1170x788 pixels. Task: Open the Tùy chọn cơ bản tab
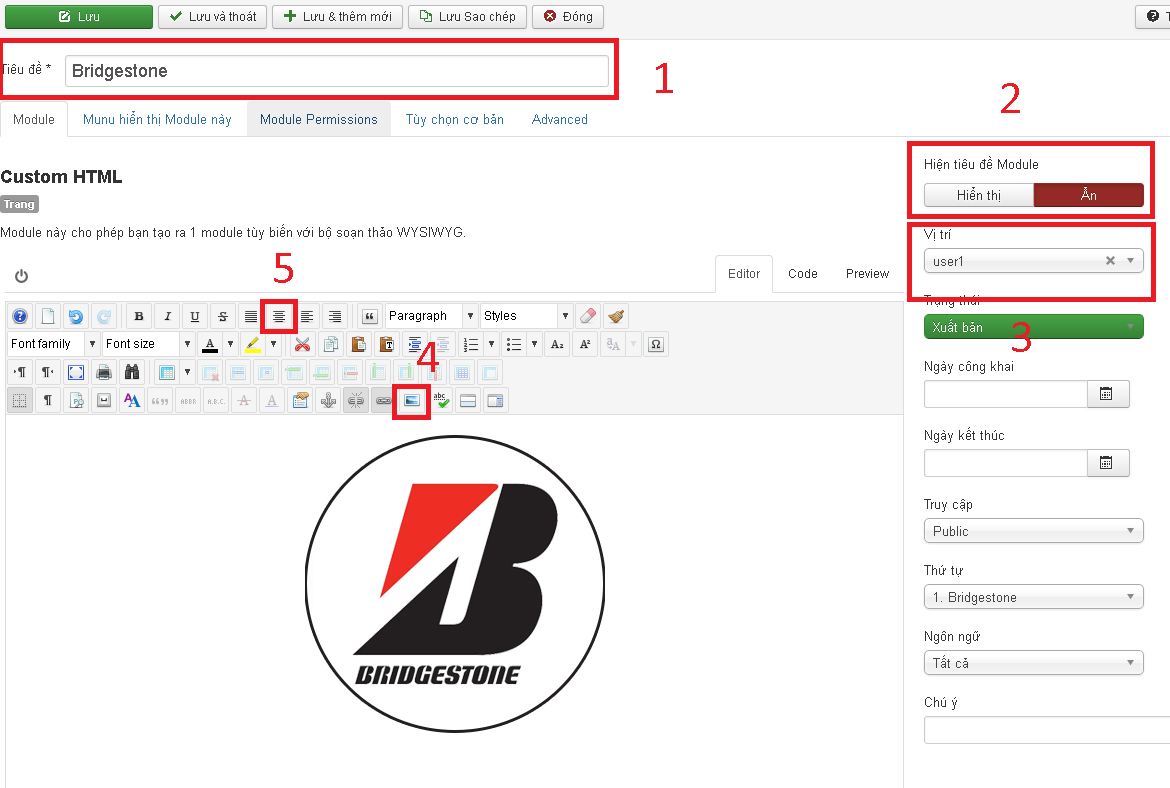(x=454, y=119)
